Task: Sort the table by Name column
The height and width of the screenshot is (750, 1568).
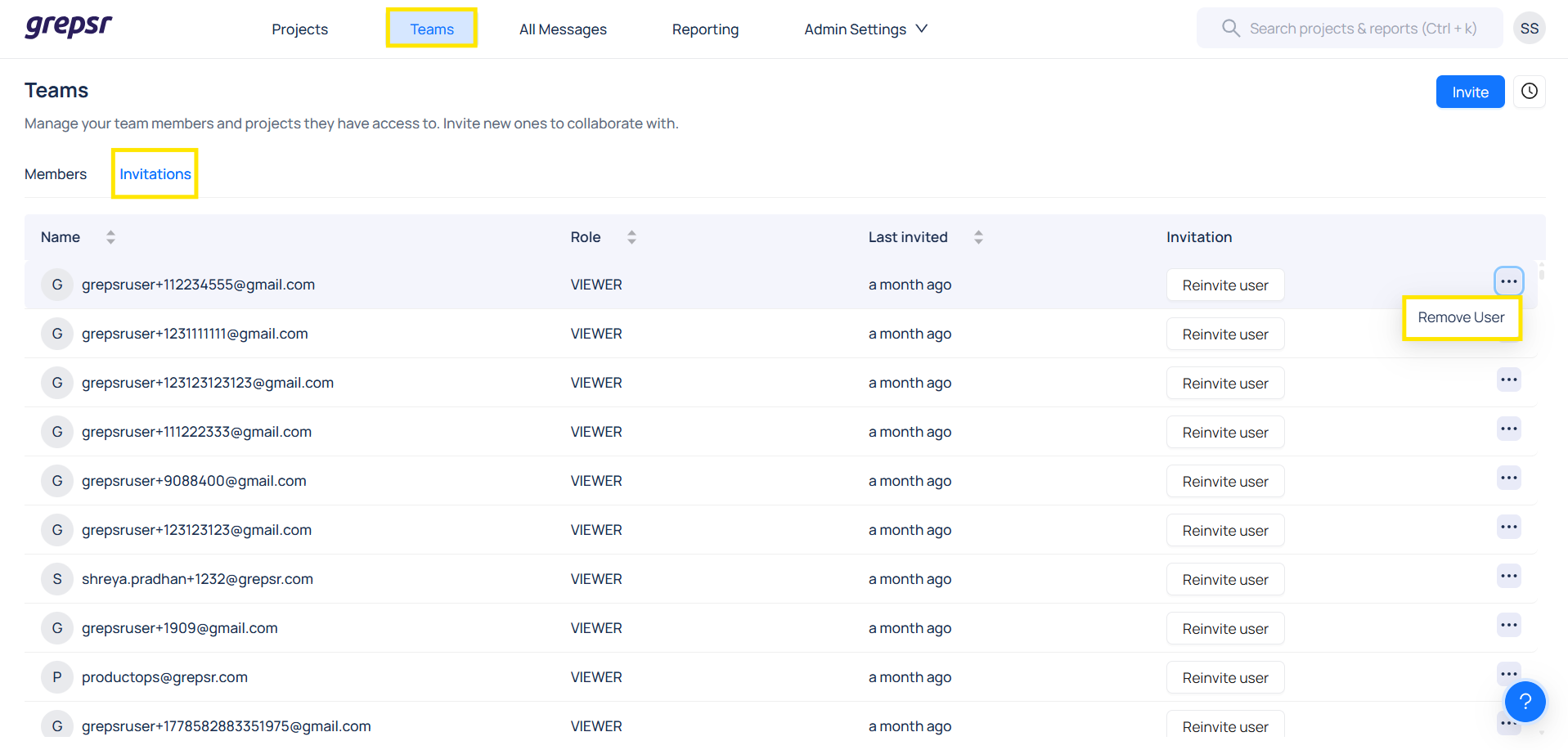Action: pyautogui.click(x=110, y=237)
